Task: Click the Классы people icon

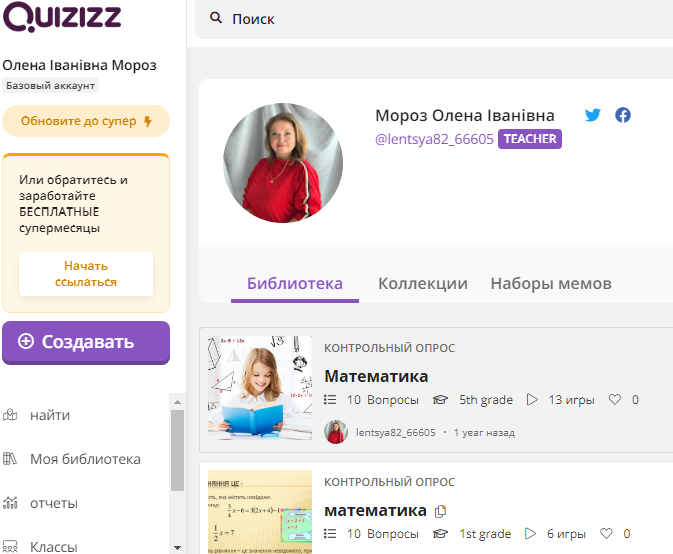Action: pyautogui.click(x=10, y=546)
